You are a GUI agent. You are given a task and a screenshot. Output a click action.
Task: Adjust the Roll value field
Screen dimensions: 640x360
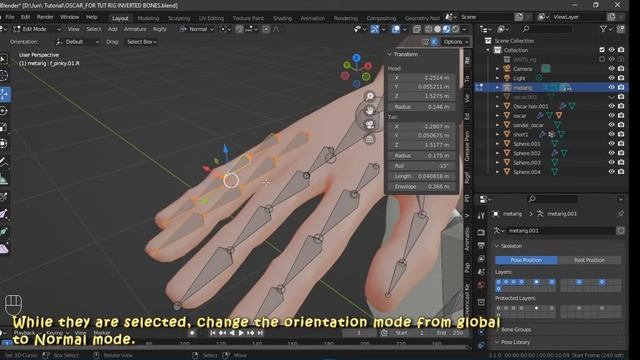tap(422, 166)
